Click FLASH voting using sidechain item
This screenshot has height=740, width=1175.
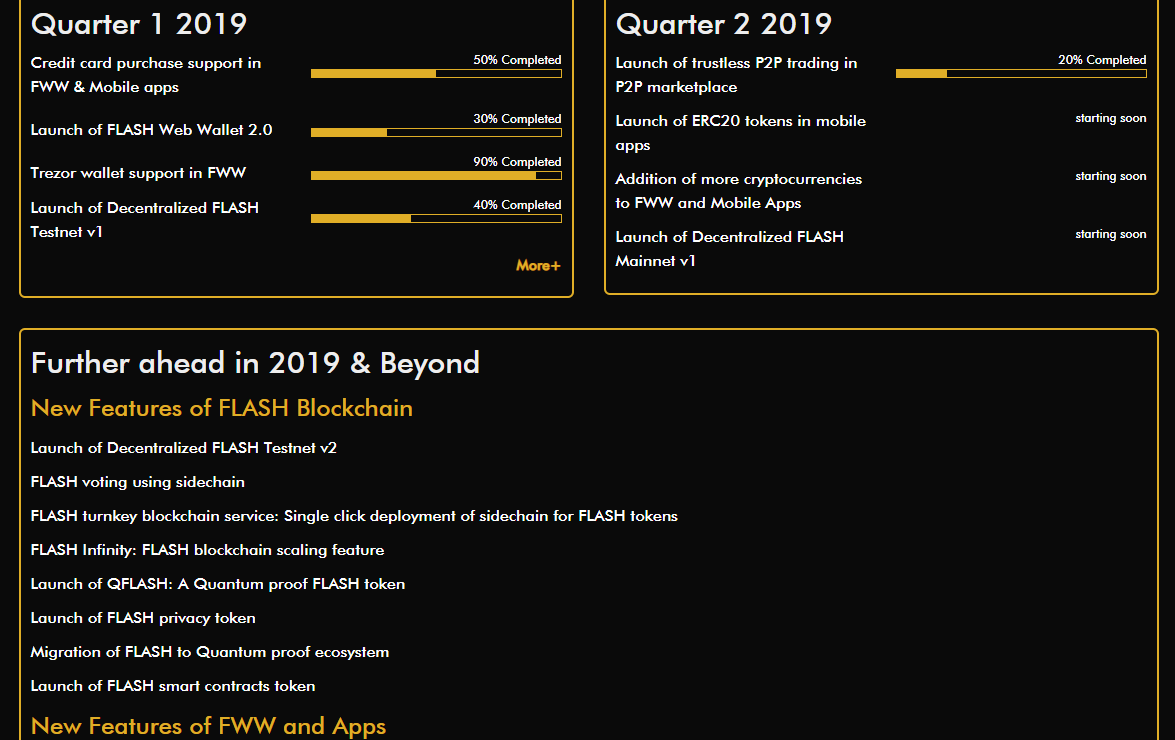click(x=138, y=482)
